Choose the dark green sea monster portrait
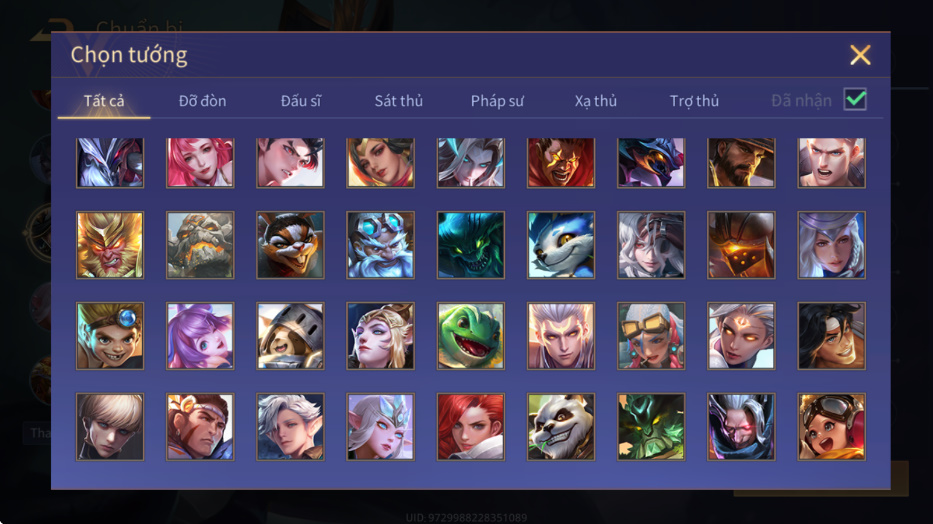The image size is (933, 524). click(x=471, y=245)
